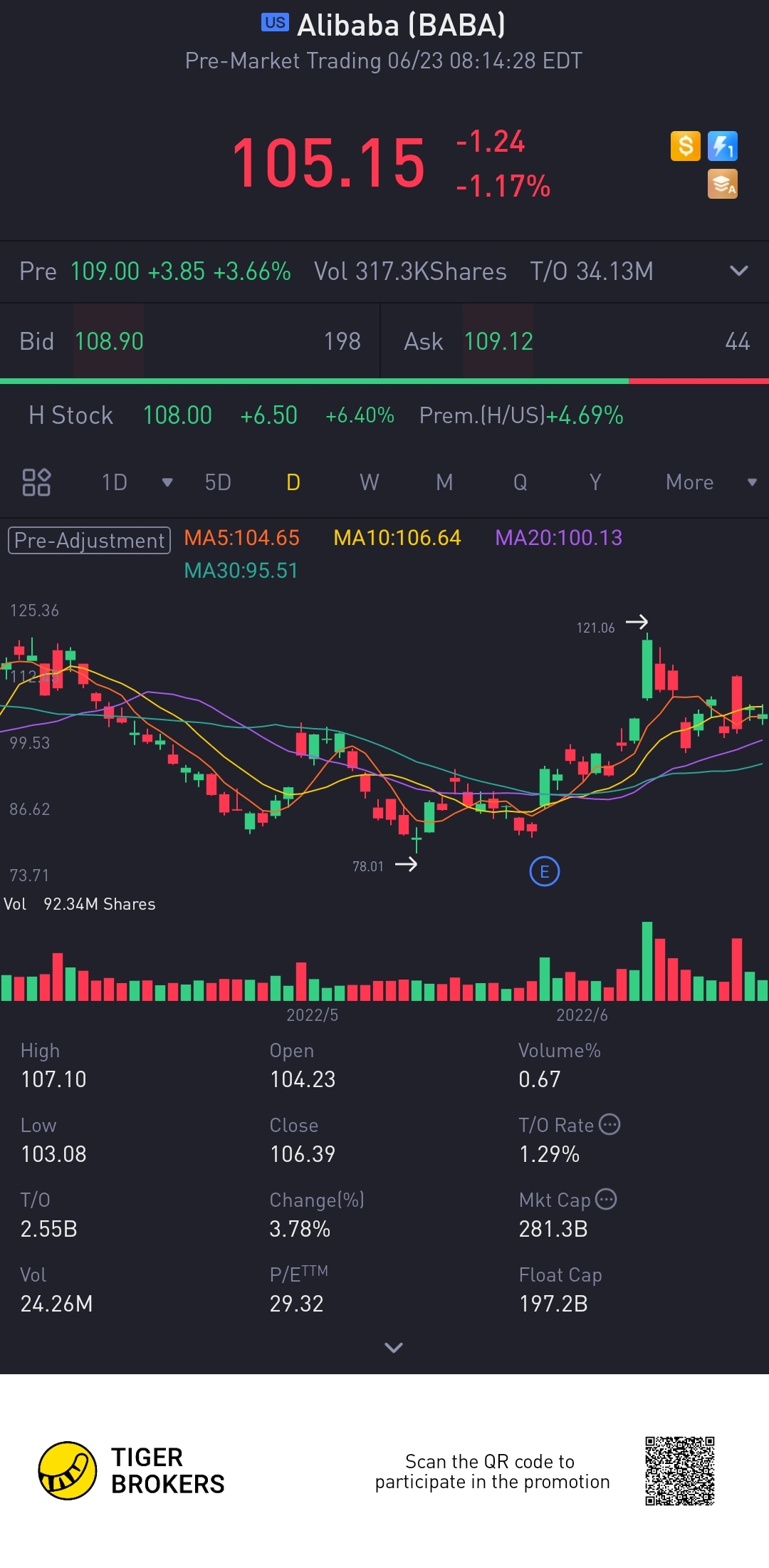Viewport: 769px width, 1568px height.
Task: Tap the Mkt Cap value 281.3B
Action: coord(553,1229)
